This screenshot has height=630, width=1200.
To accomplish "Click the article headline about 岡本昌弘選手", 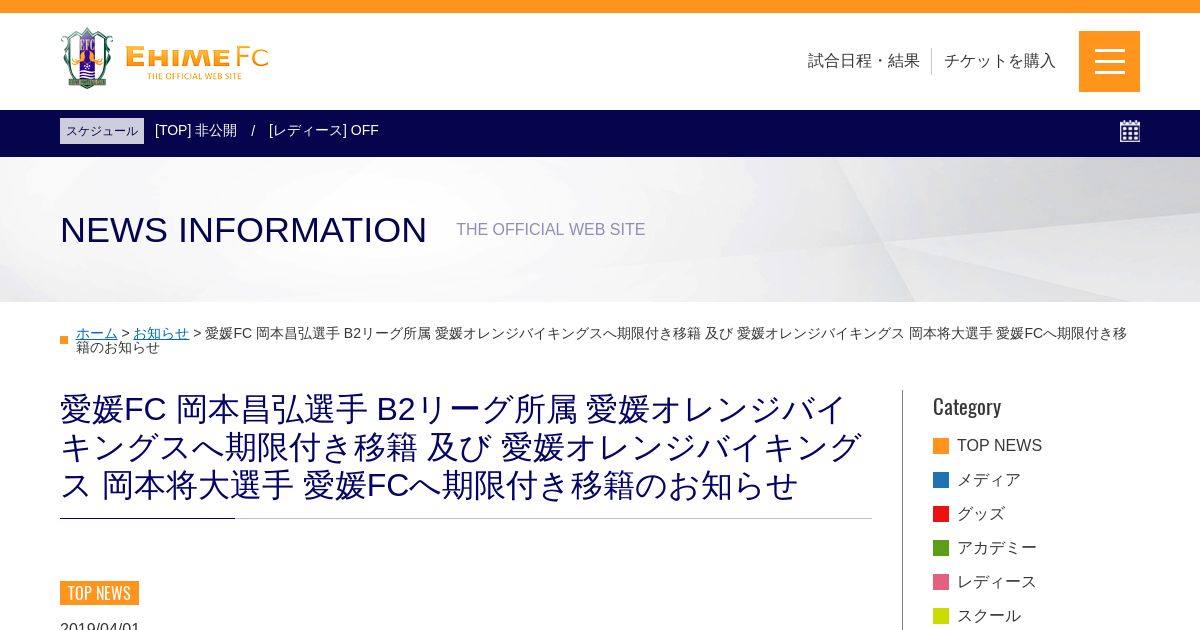I will (461, 447).
